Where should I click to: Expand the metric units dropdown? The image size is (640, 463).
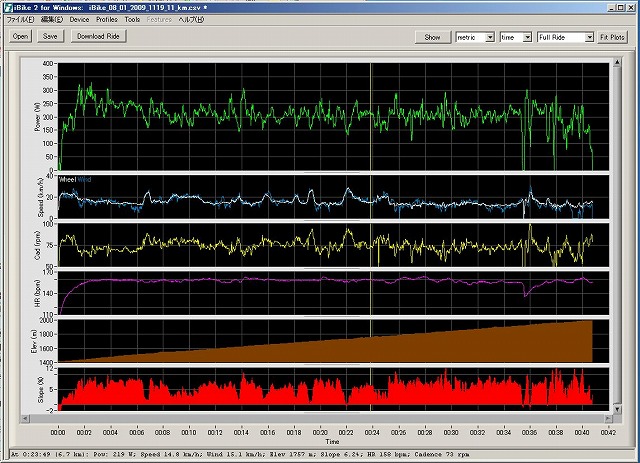(x=489, y=37)
